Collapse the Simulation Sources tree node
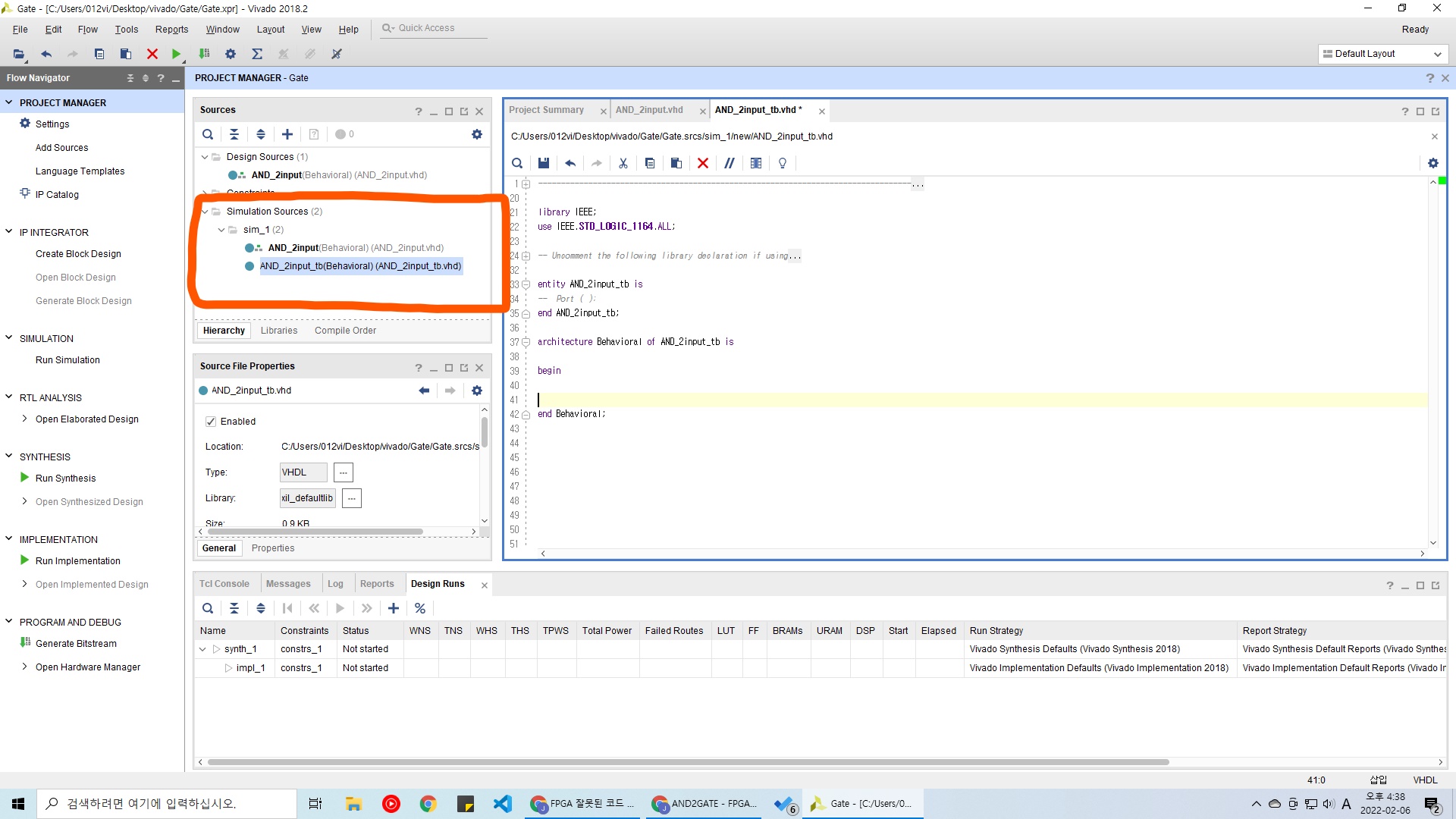The width and height of the screenshot is (1456, 819). tap(205, 212)
